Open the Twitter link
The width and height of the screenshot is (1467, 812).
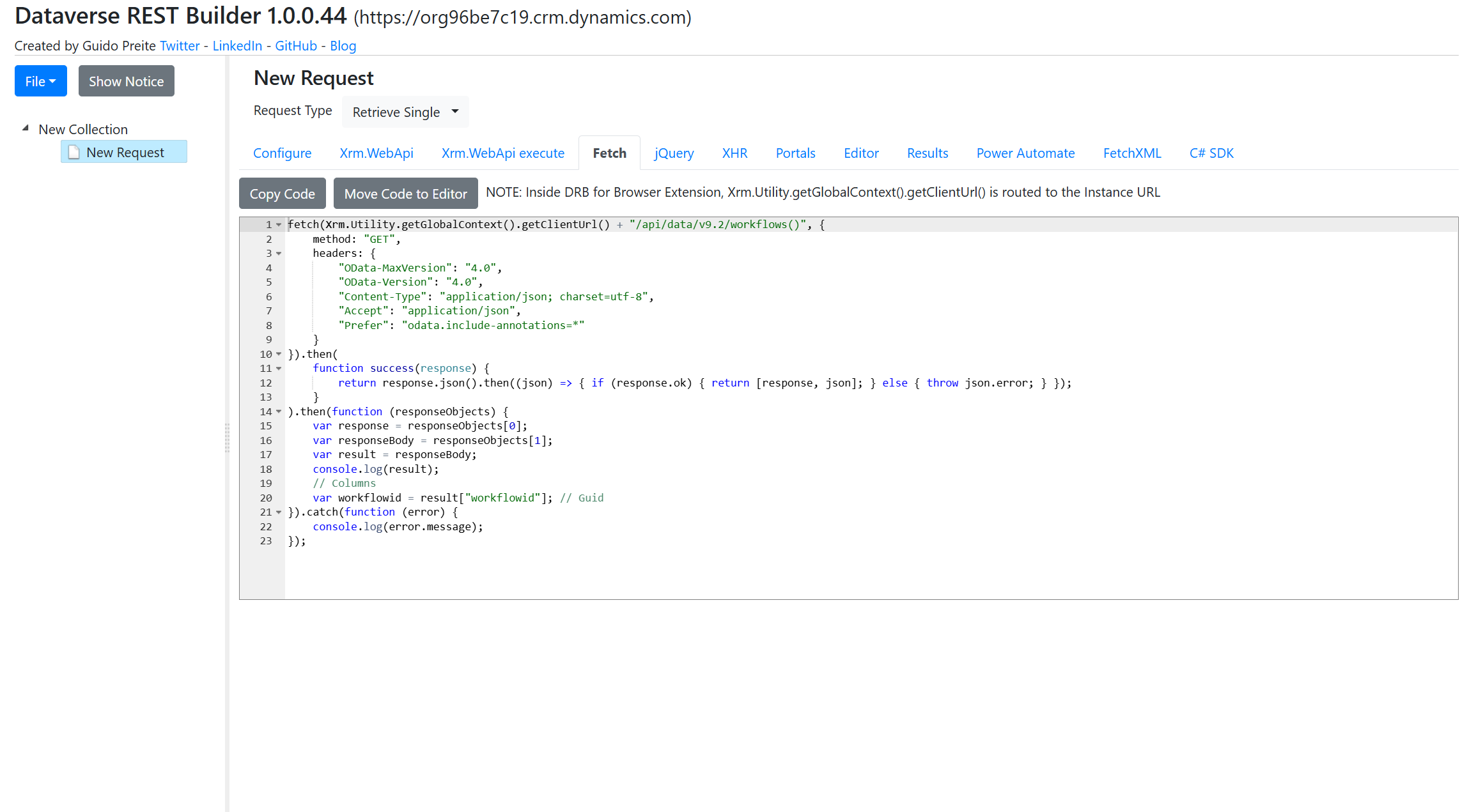click(x=180, y=46)
